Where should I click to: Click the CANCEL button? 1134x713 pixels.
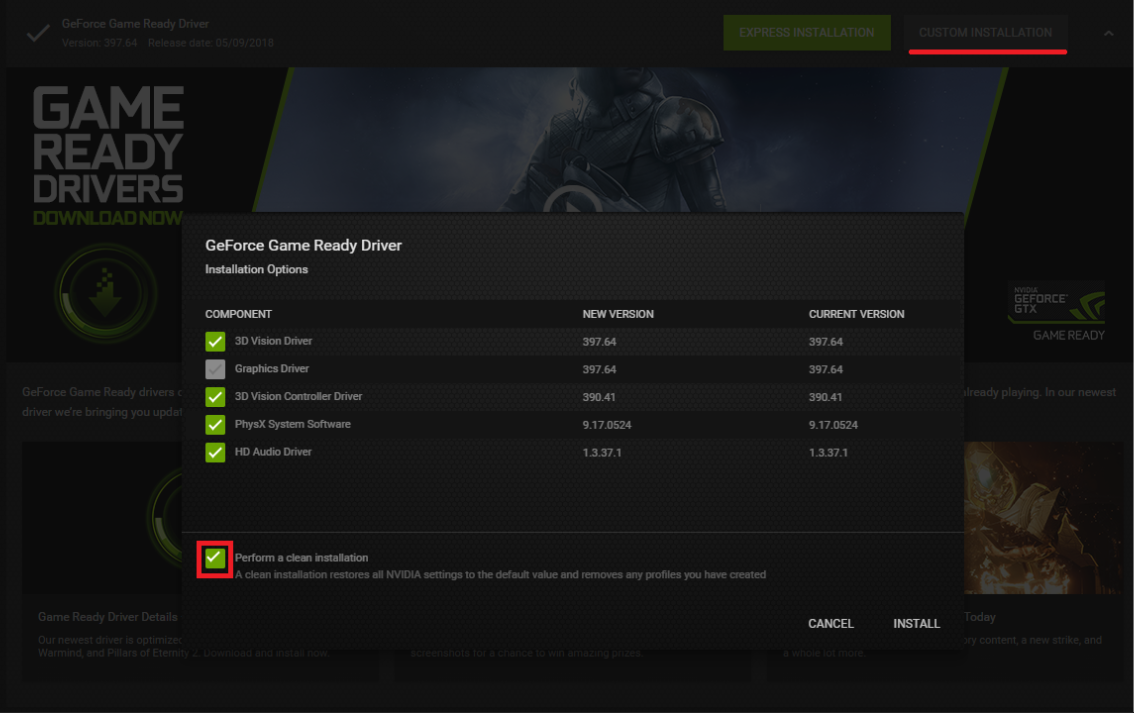coord(831,623)
